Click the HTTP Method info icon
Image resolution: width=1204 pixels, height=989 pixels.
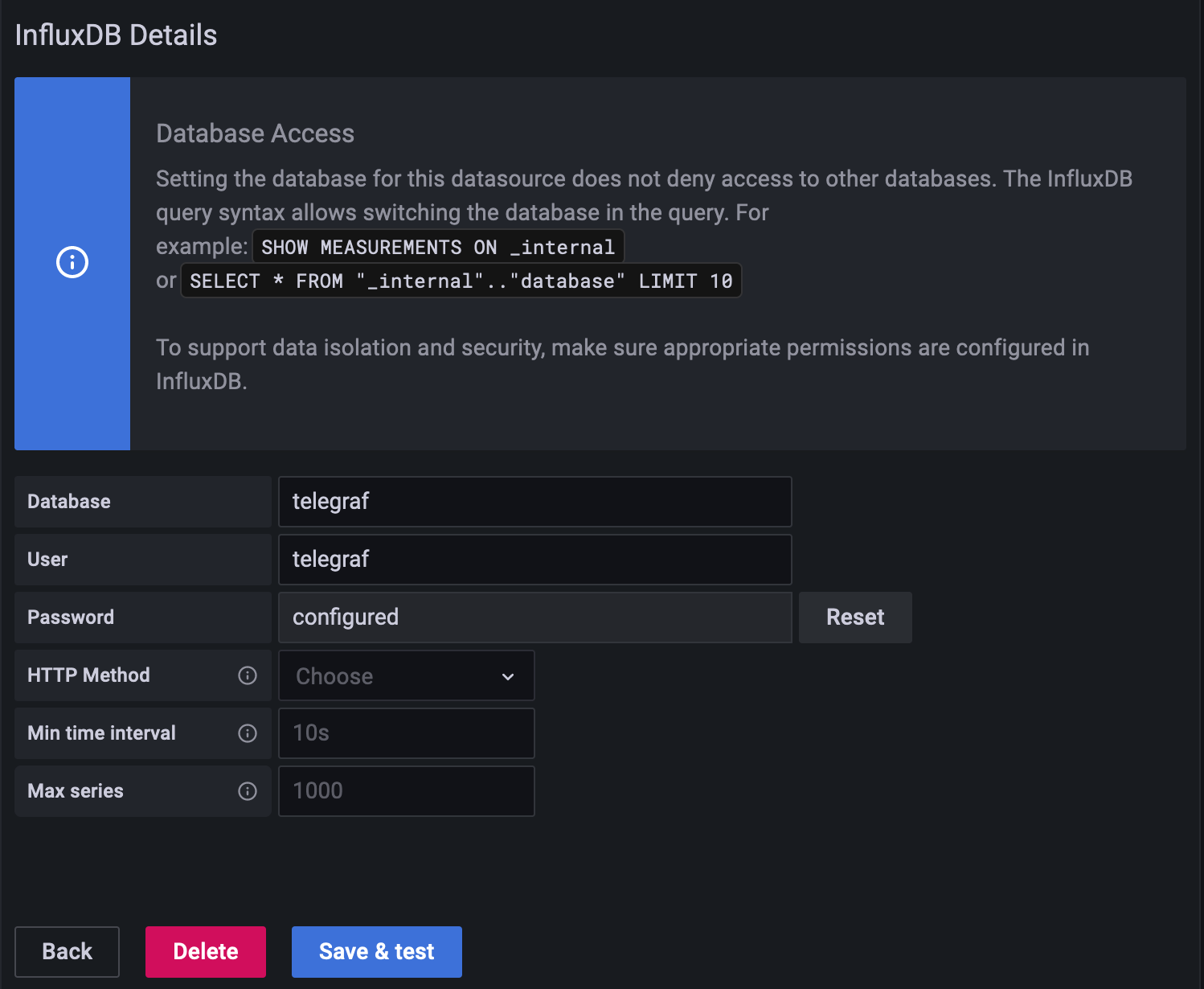coord(248,675)
